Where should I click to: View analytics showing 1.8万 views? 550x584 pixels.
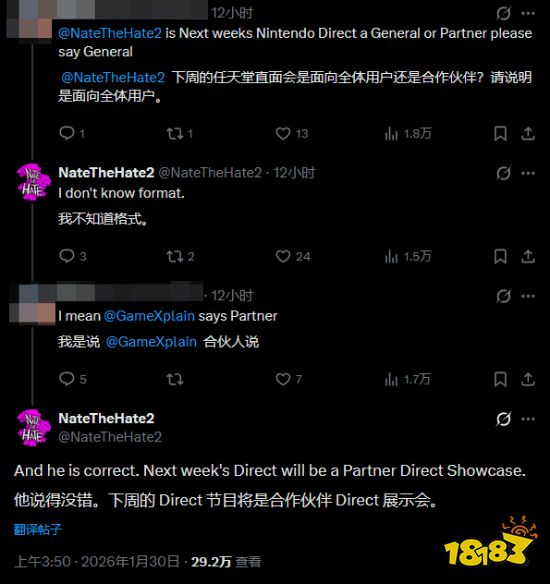408,134
